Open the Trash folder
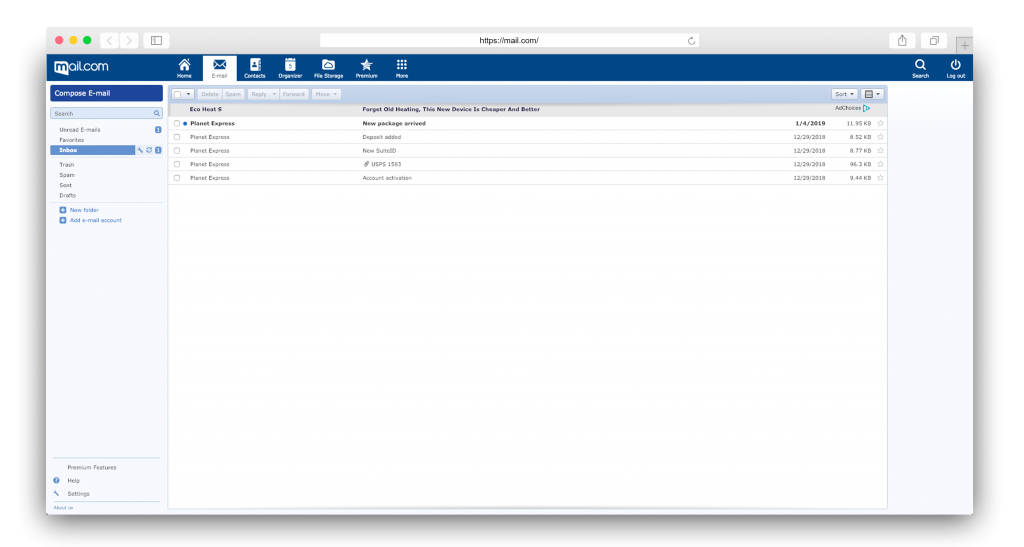 (x=67, y=165)
